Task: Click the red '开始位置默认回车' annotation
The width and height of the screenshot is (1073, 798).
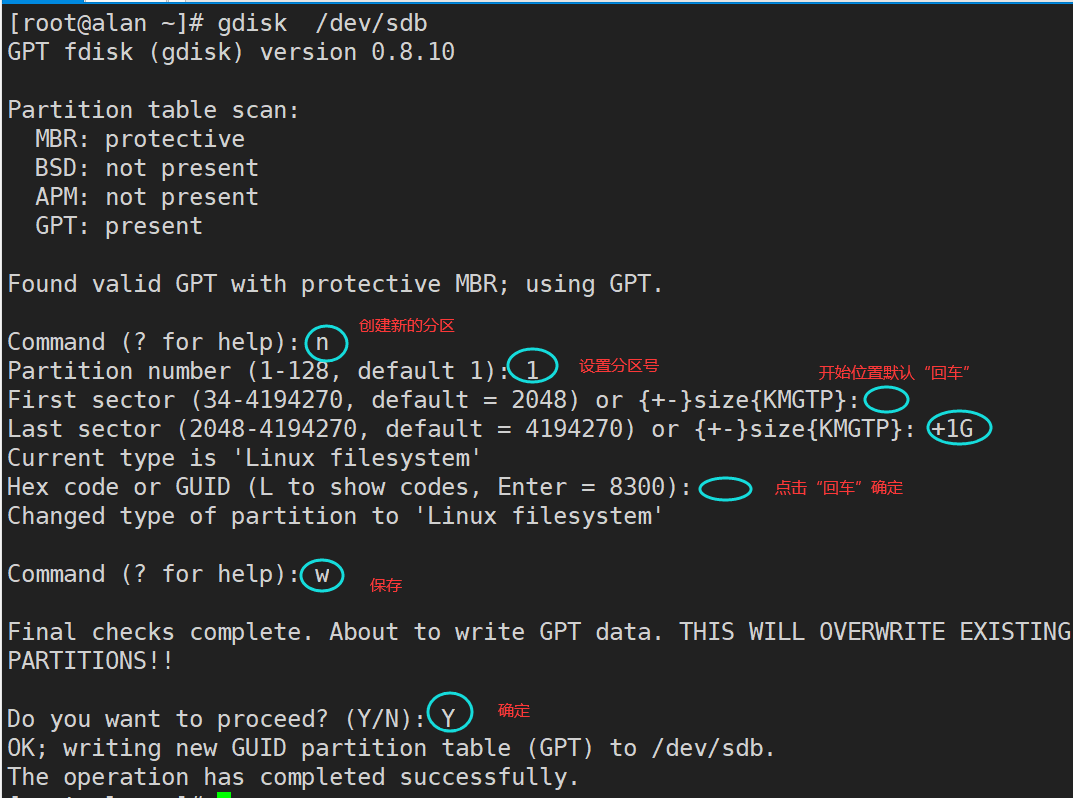Action: (895, 373)
